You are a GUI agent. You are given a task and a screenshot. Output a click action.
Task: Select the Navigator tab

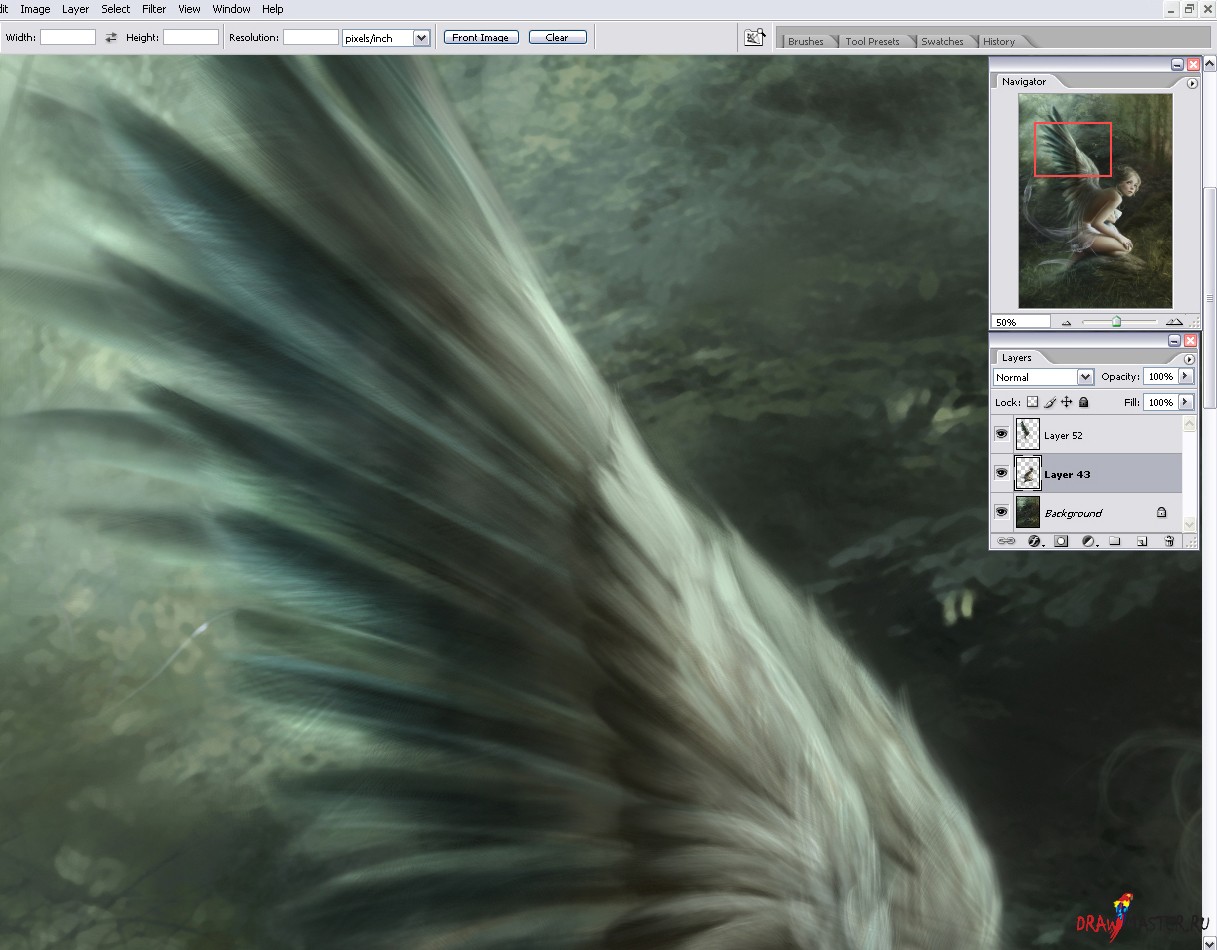[1024, 82]
